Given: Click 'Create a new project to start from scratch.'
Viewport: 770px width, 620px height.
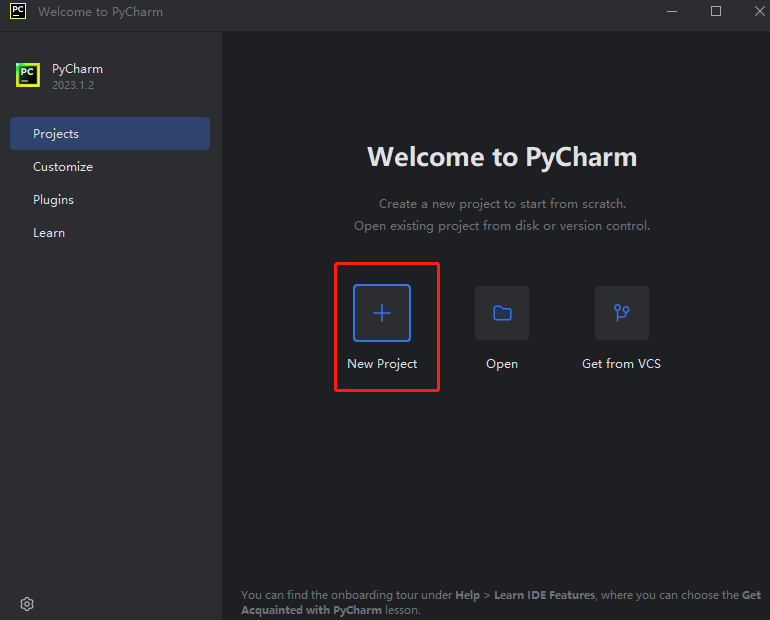Looking at the screenshot, I should pyautogui.click(x=502, y=204).
